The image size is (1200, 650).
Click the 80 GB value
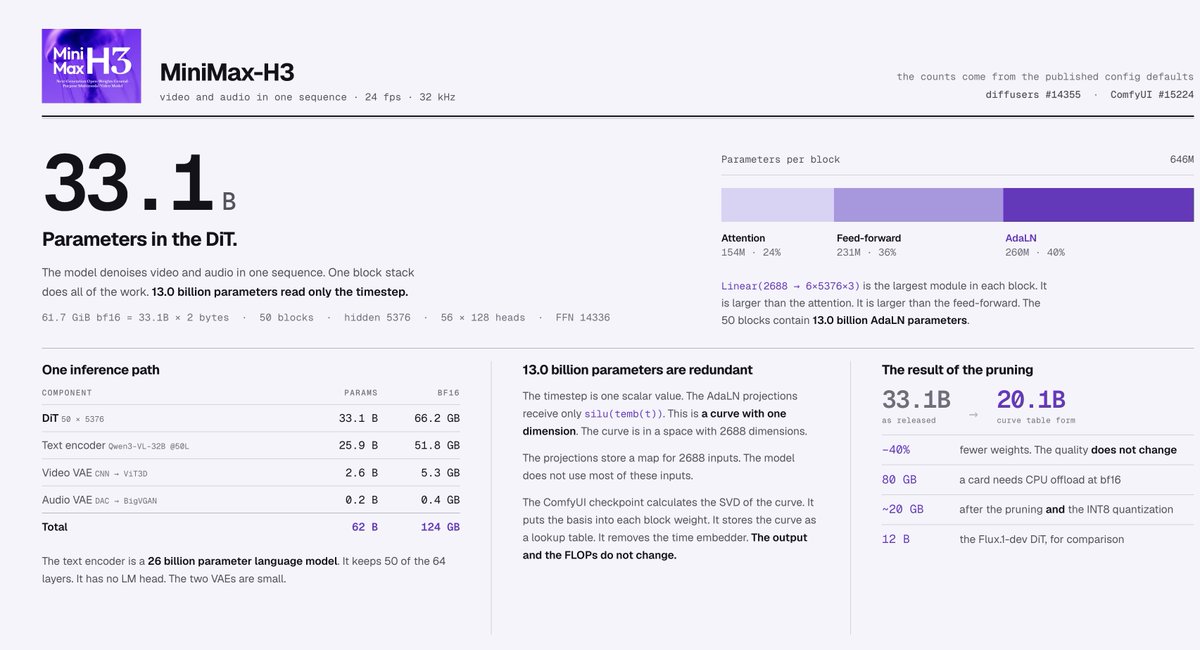pyautogui.click(x=897, y=480)
